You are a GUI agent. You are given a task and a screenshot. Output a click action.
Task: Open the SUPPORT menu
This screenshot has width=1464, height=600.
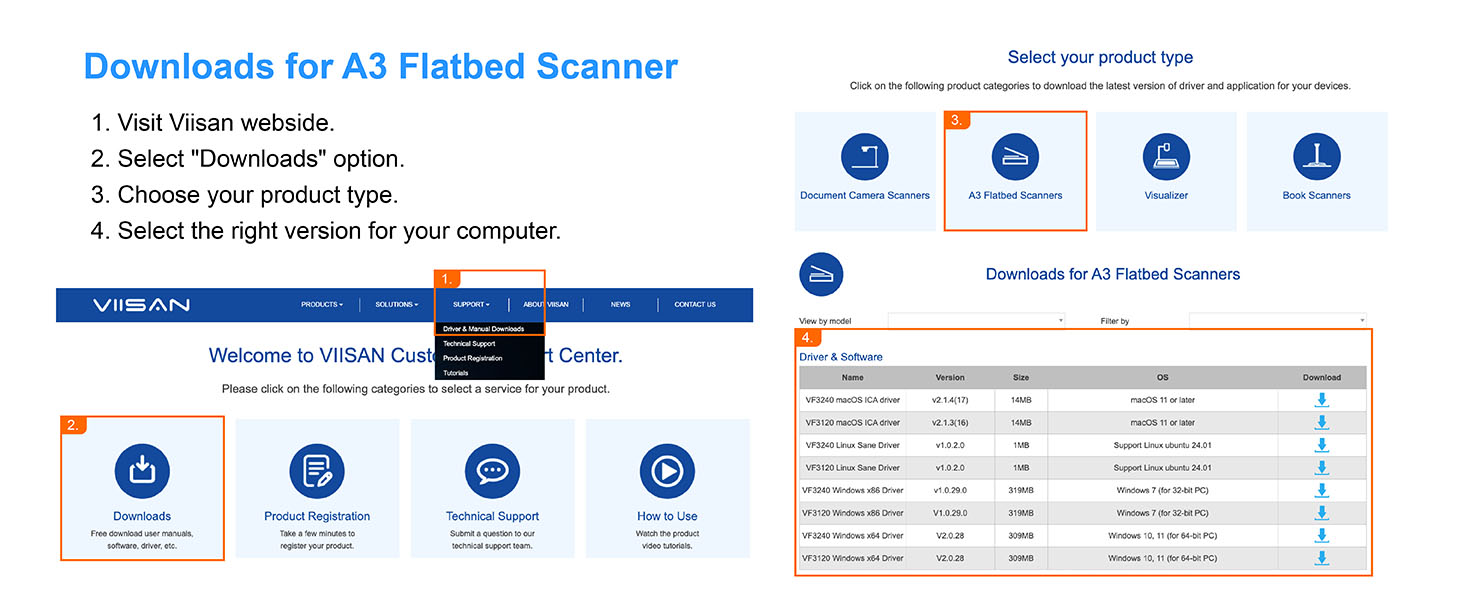pyautogui.click(x=471, y=305)
